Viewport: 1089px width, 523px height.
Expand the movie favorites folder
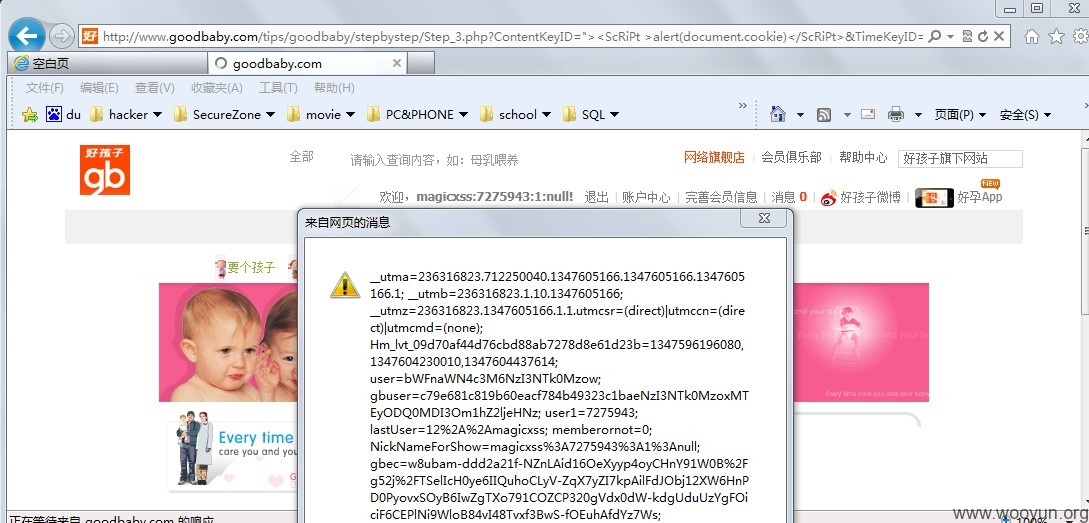[321, 115]
